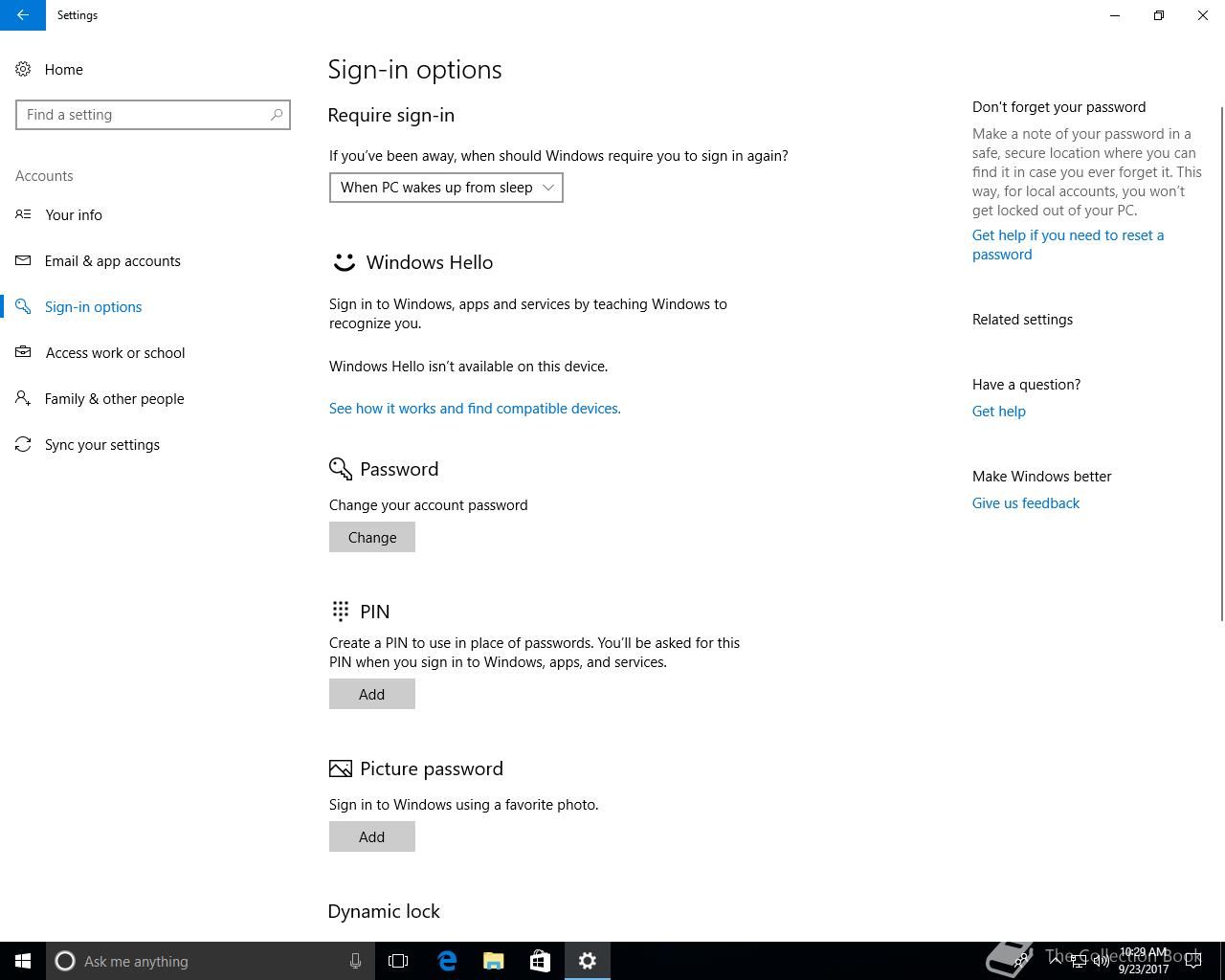Image resolution: width=1225 pixels, height=980 pixels.
Task: Click the Ask me anything search box
Action: pyautogui.click(x=209, y=961)
